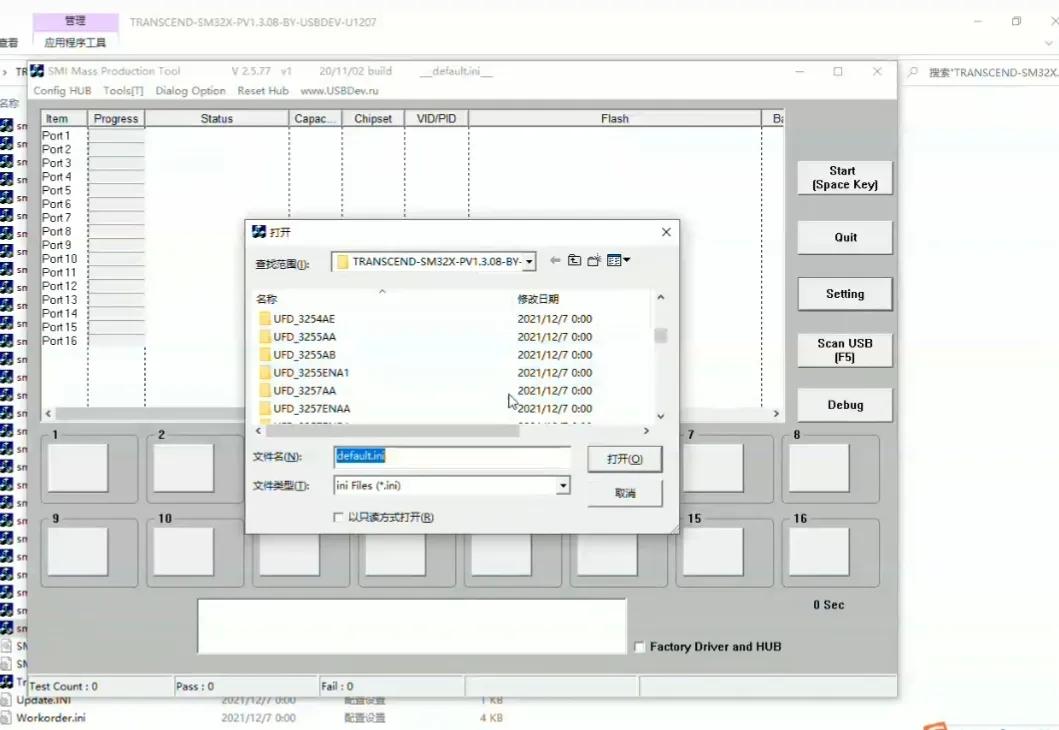Click the back arrow icon in Open dialog

point(555,261)
